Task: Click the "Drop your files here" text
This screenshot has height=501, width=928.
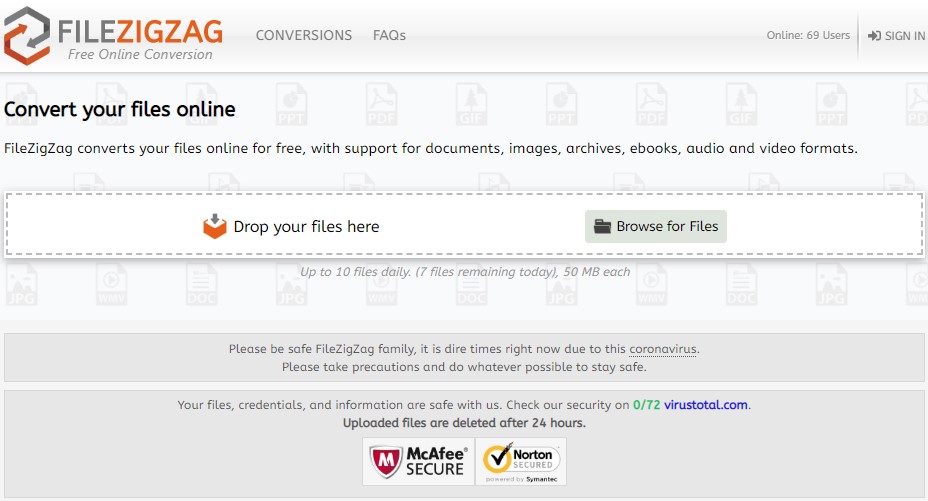Action: click(x=307, y=227)
